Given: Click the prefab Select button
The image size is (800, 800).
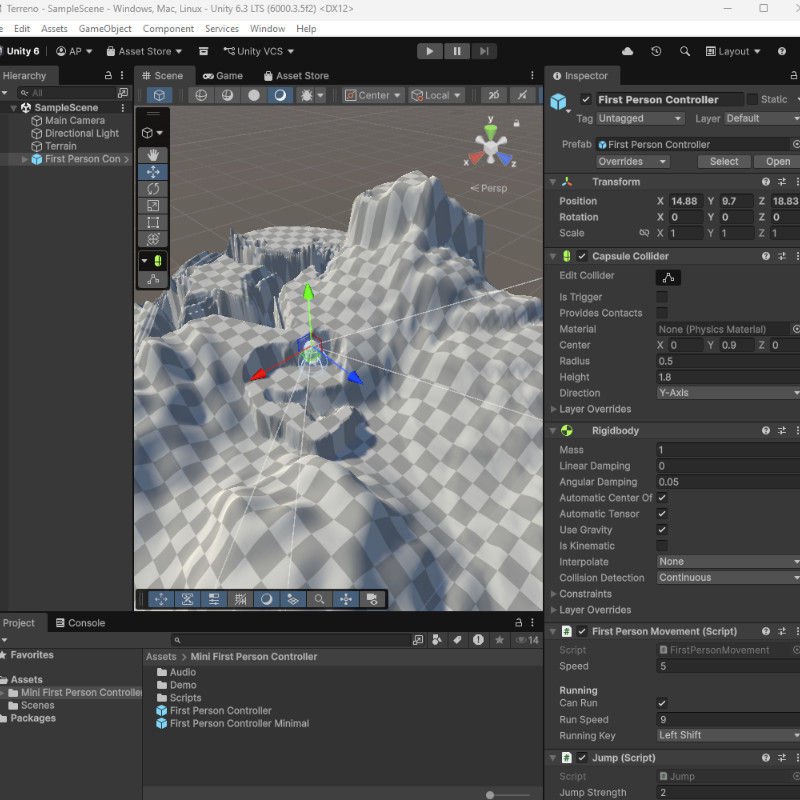Looking at the screenshot, I should [x=724, y=162].
